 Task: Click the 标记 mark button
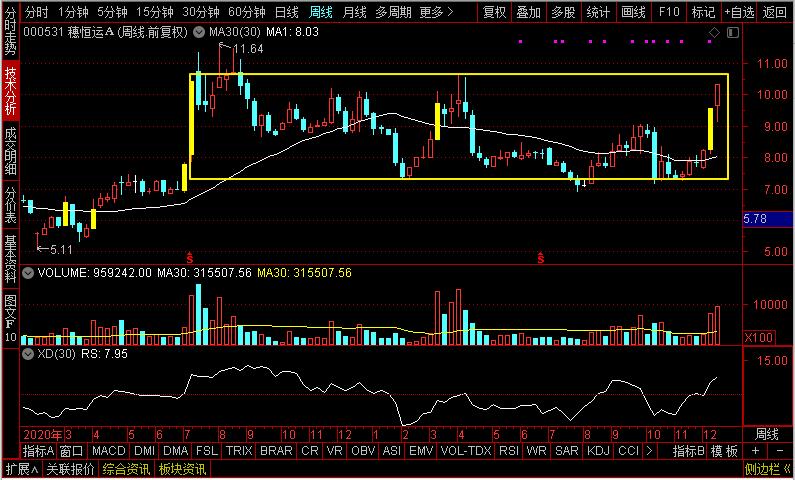(x=704, y=12)
